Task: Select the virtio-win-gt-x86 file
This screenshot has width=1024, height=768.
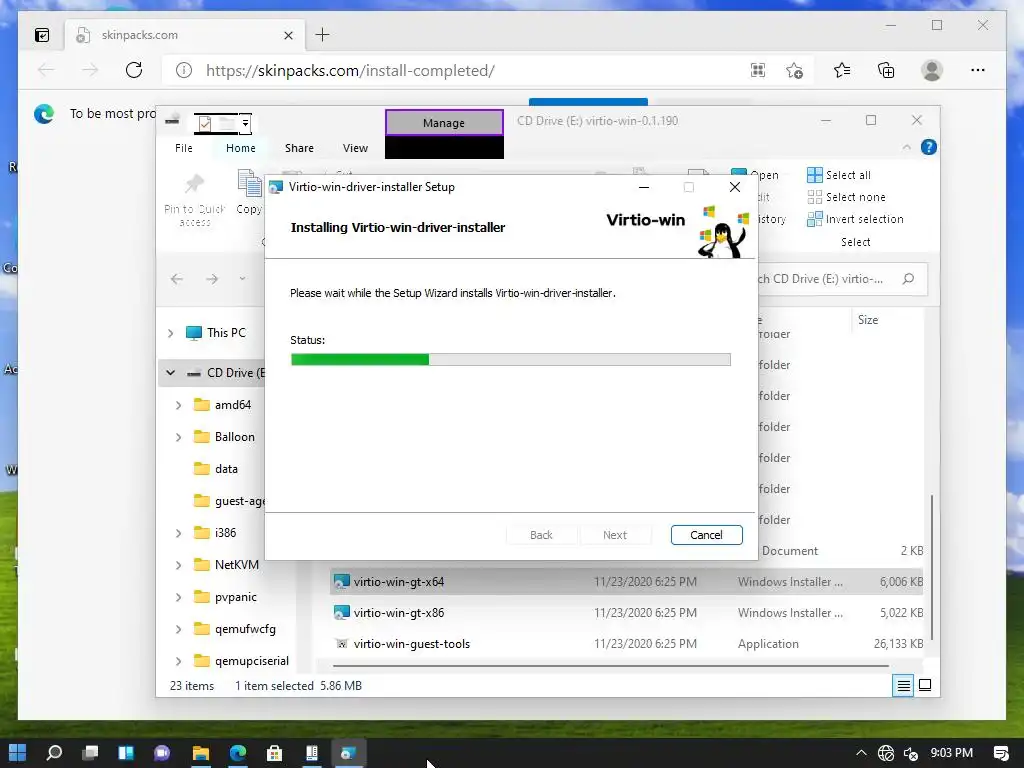Action: pos(627,613)
